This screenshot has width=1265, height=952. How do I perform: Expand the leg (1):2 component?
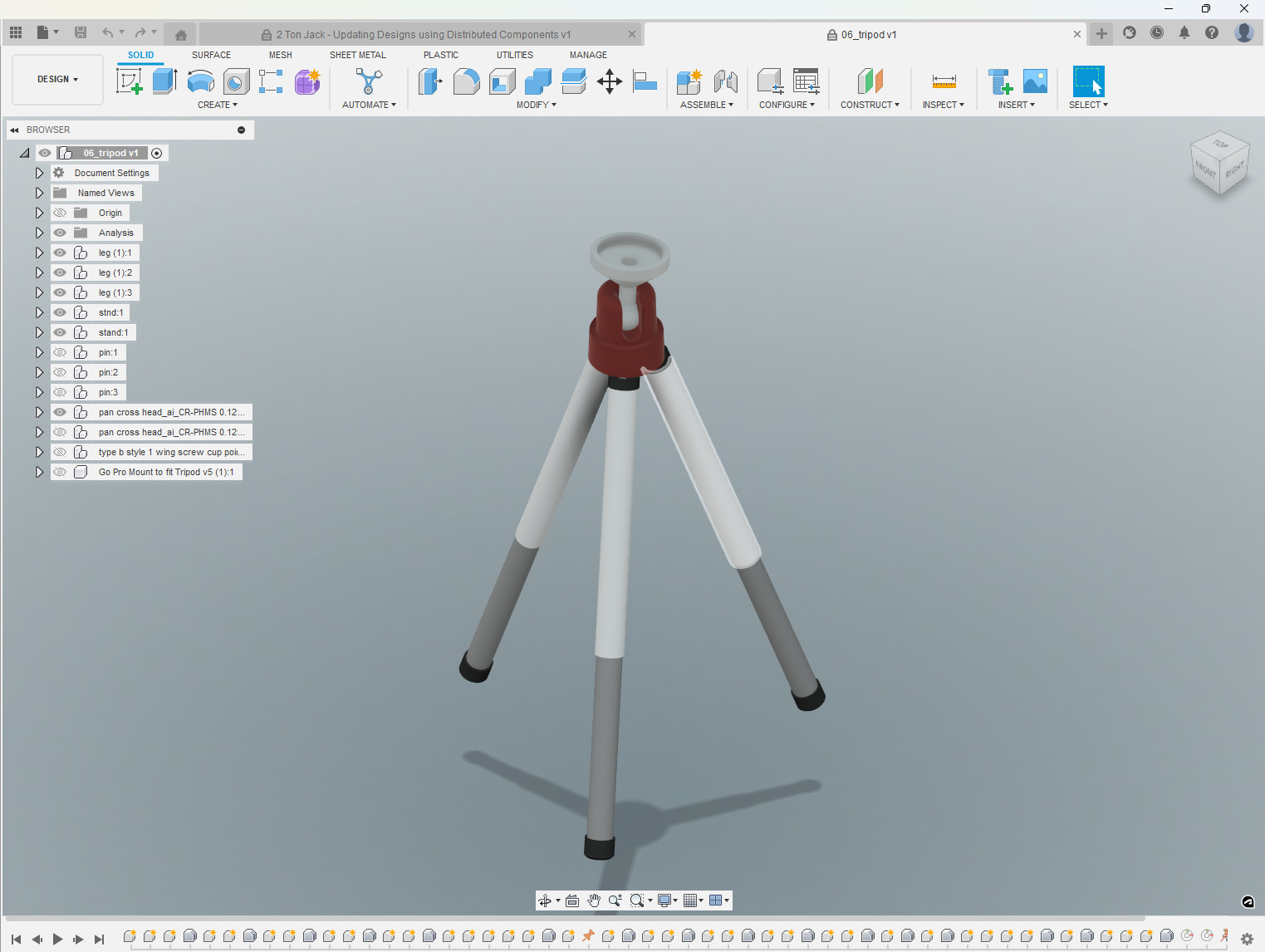click(x=39, y=272)
